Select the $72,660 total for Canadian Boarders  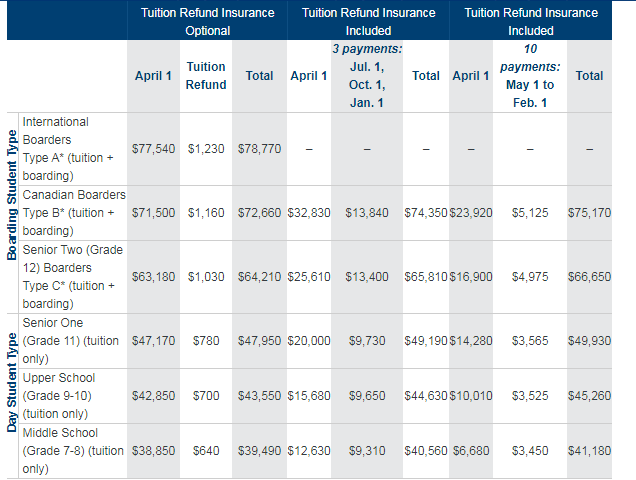(259, 213)
